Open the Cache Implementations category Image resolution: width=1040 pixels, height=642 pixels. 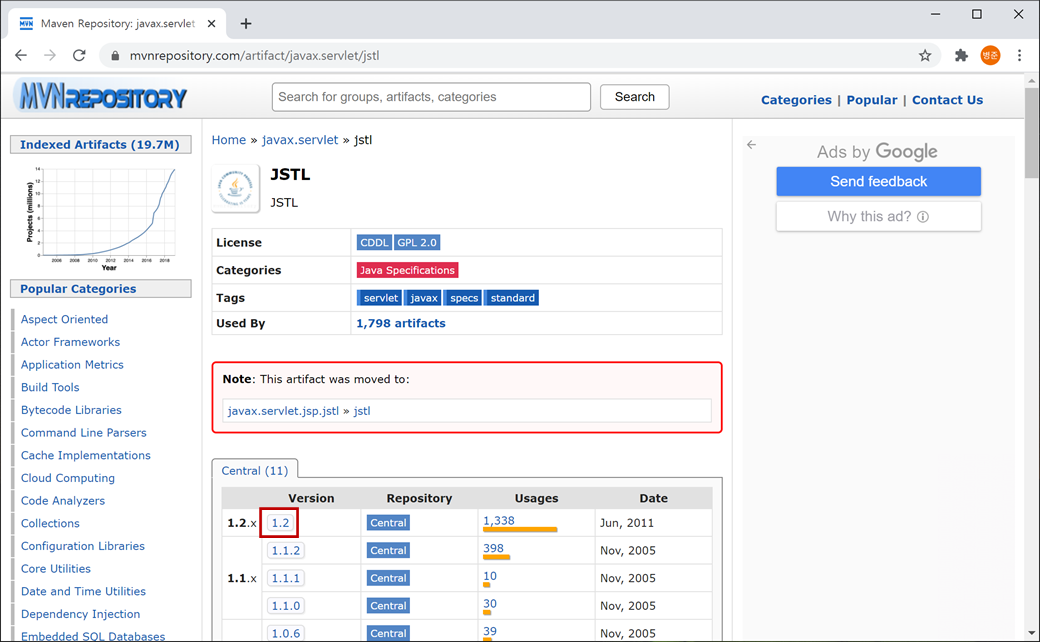point(86,456)
